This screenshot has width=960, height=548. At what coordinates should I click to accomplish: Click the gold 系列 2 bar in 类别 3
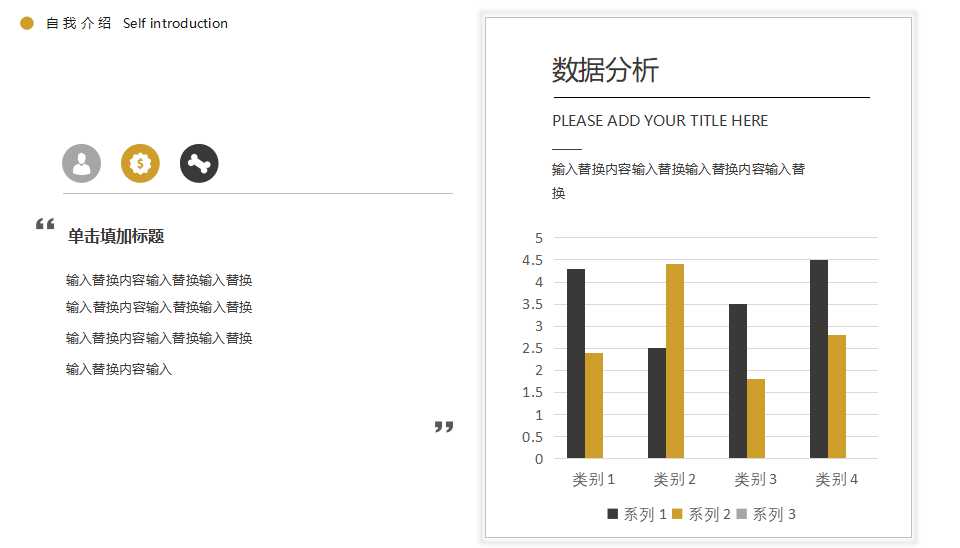tap(756, 419)
